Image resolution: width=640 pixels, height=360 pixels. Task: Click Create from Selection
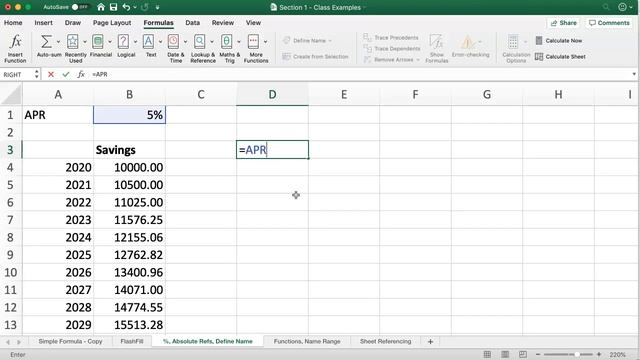[315, 56]
